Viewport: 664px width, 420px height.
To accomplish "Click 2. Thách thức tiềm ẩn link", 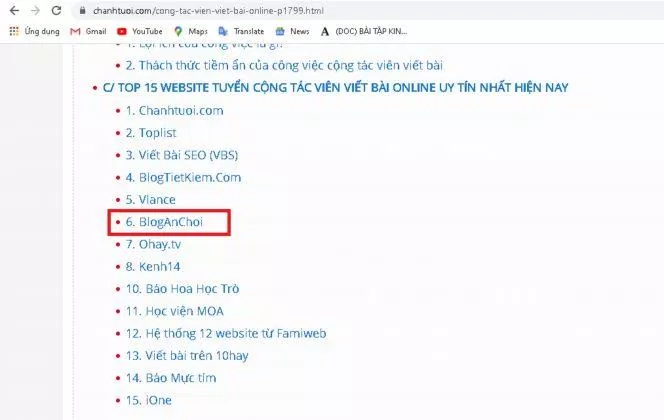I will [x=284, y=66].
